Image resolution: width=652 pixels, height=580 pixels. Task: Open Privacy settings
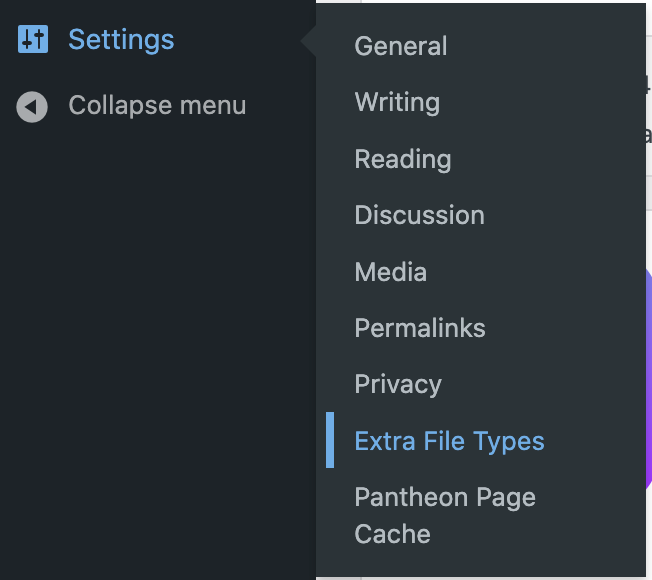pos(398,385)
